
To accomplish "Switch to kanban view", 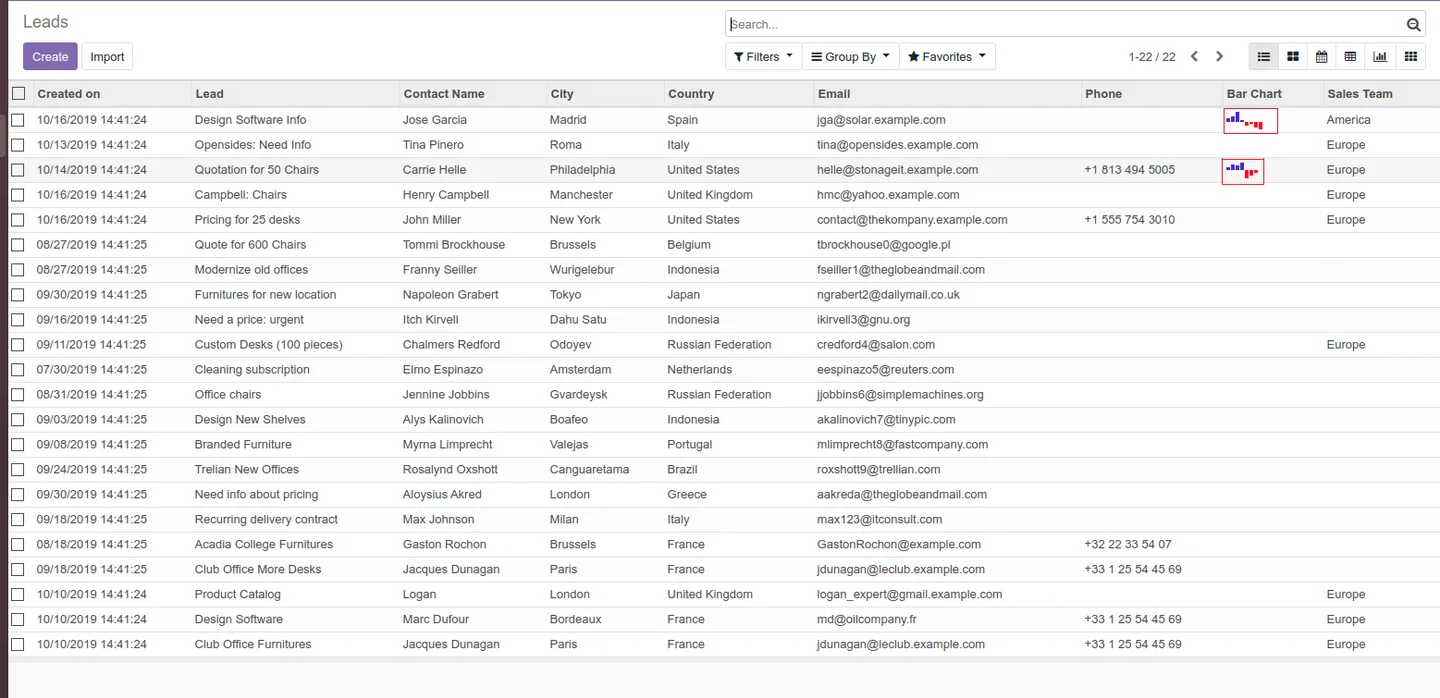I will tap(1293, 57).
